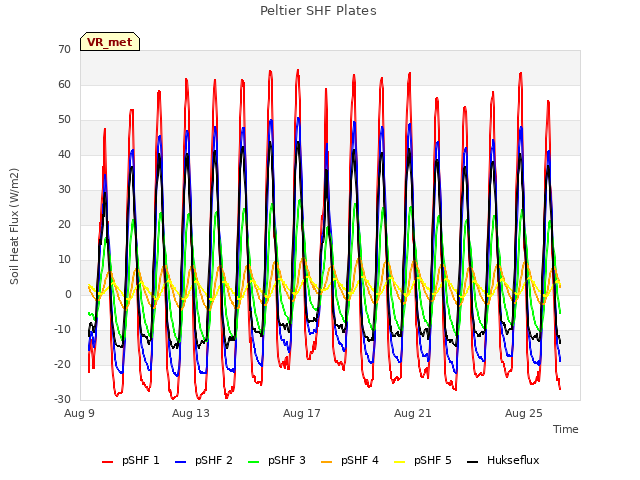Toggle pSHF 2 legend entry
Viewport: 640px width, 480px height.
[x=204, y=460]
